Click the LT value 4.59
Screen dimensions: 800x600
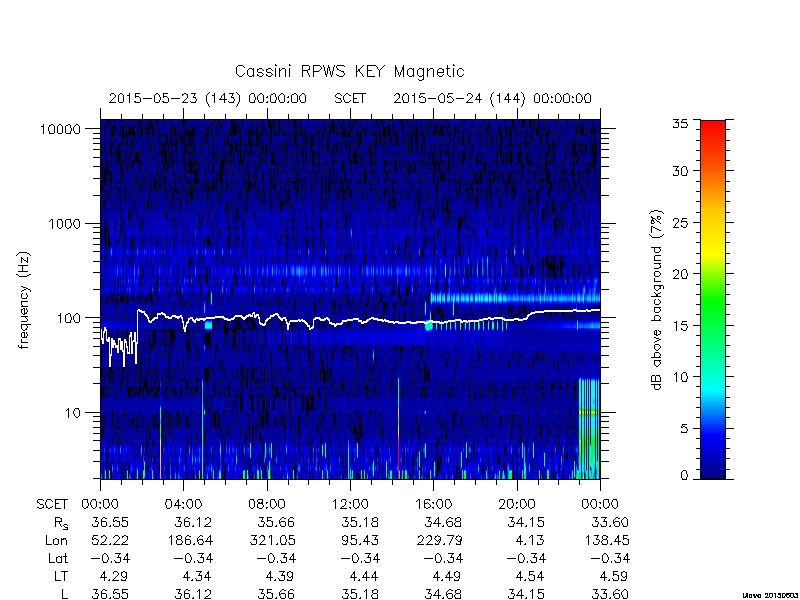click(x=612, y=576)
